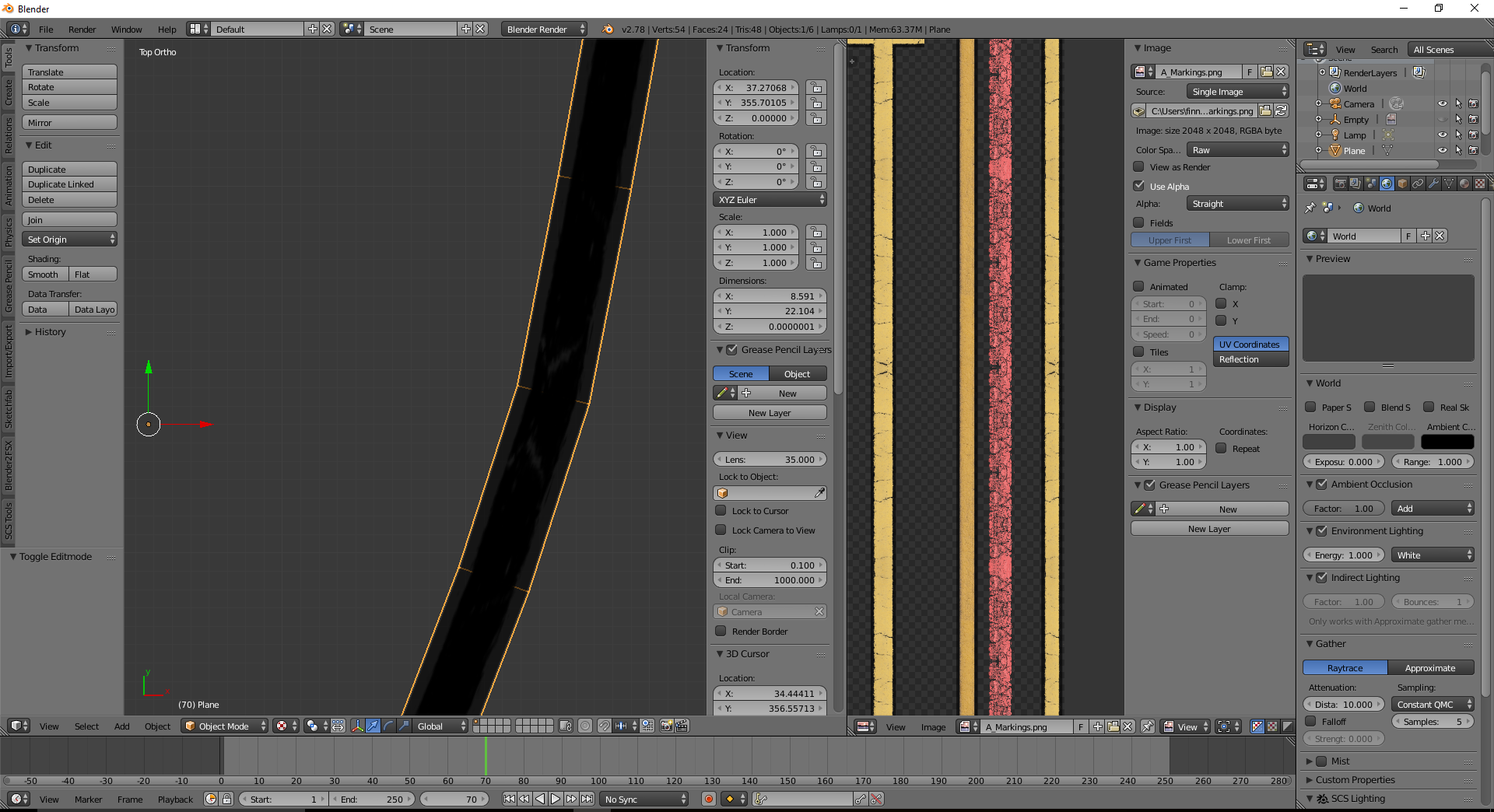Image resolution: width=1494 pixels, height=812 pixels.
Task: Open the Blender Render engine dropdown
Action: point(543,29)
